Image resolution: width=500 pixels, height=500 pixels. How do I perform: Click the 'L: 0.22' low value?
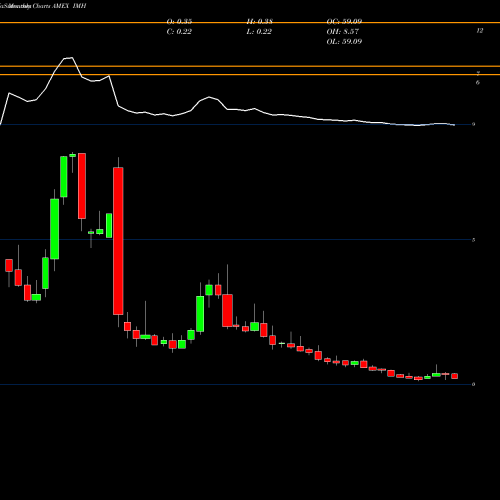point(259,32)
